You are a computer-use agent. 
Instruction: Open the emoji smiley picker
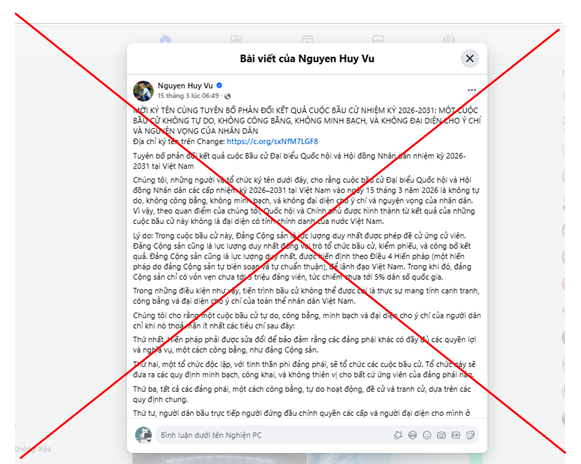(x=427, y=435)
